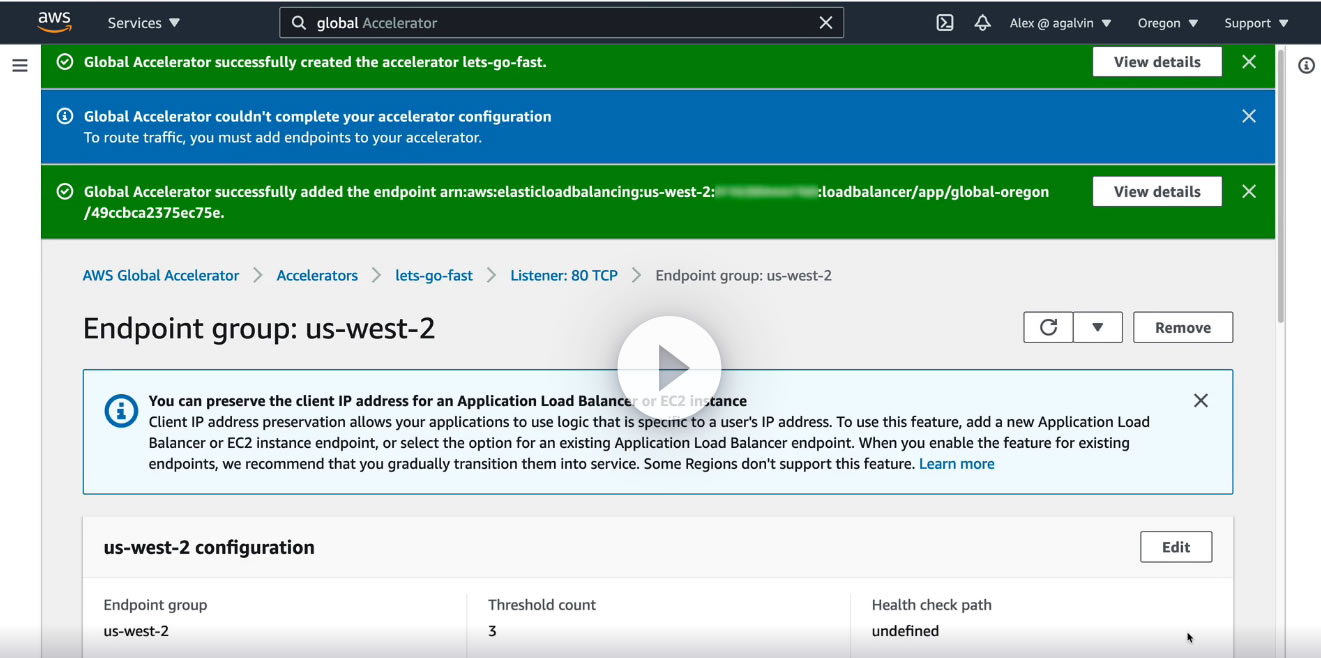Click the checkmark icon on the created banner
The image size is (1321, 658).
coord(65,62)
